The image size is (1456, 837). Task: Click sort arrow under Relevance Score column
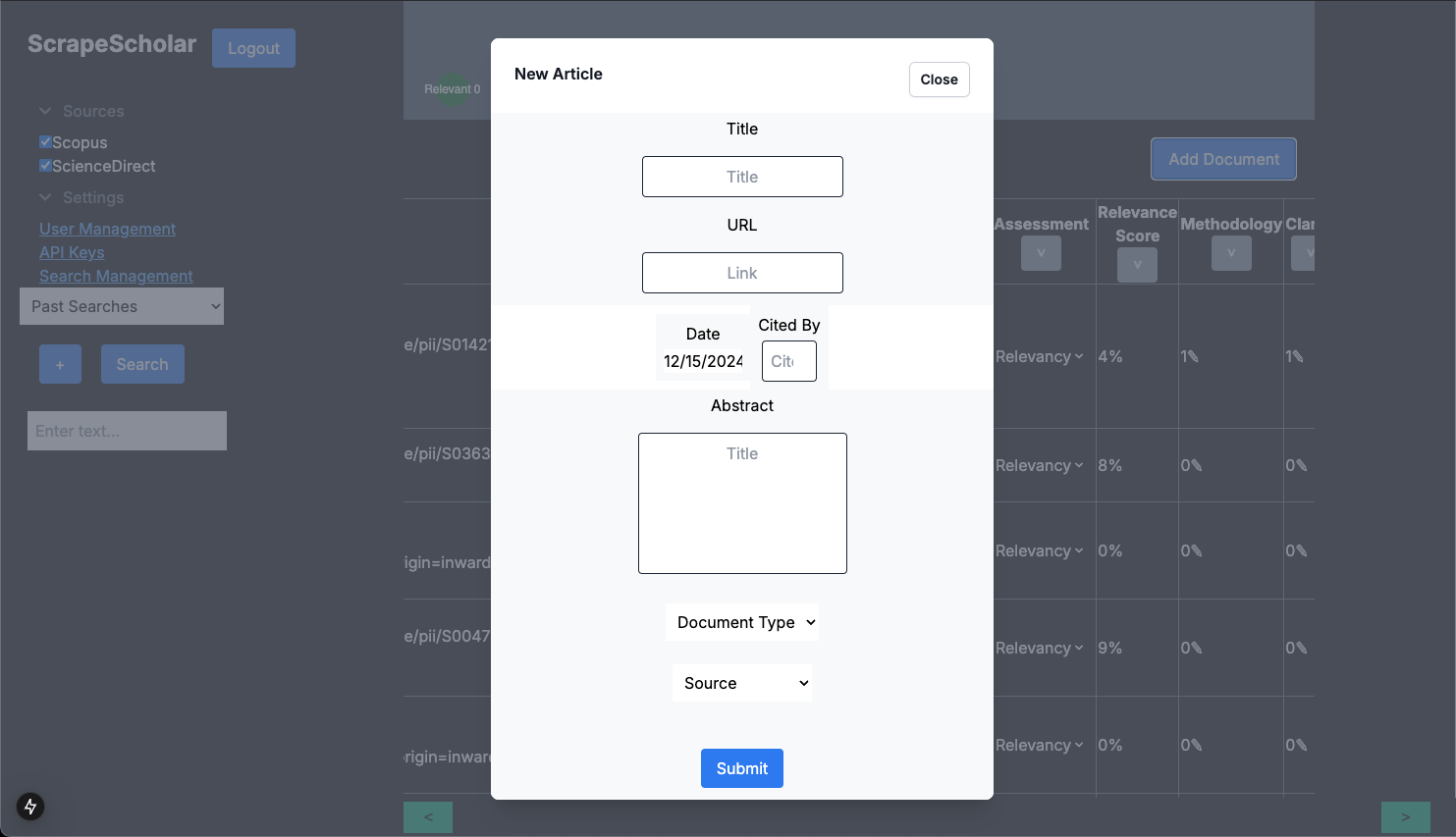[x=1137, y=265]
